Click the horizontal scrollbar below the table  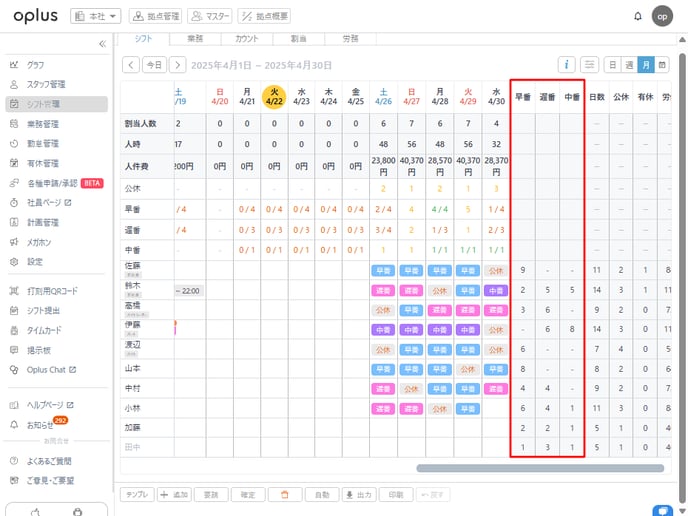tap(540, 467)
